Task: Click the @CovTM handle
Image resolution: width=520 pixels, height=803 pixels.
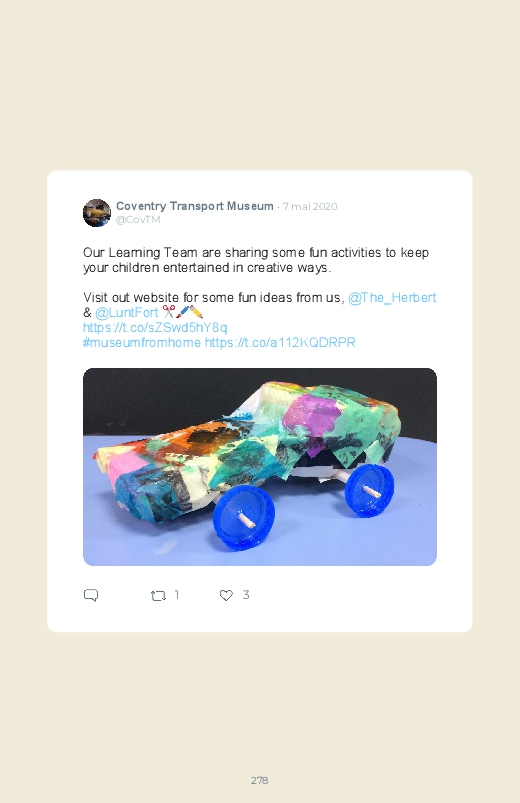Action: (138, 220)
